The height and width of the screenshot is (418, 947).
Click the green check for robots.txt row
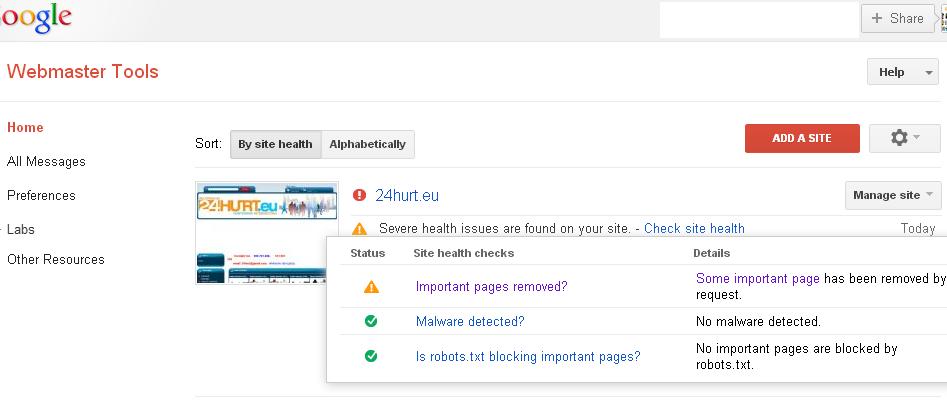coord(371,355)
